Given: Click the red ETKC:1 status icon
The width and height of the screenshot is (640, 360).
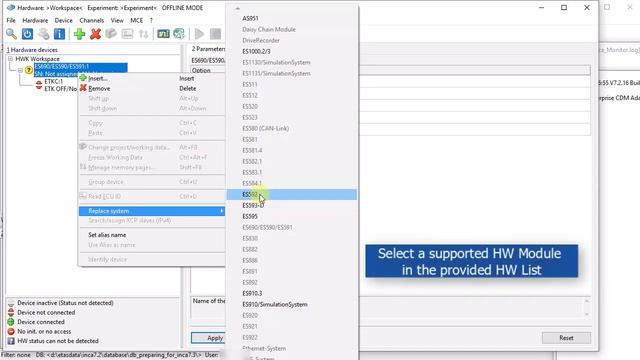Looking at the screenshot, I should coord(39,84).
